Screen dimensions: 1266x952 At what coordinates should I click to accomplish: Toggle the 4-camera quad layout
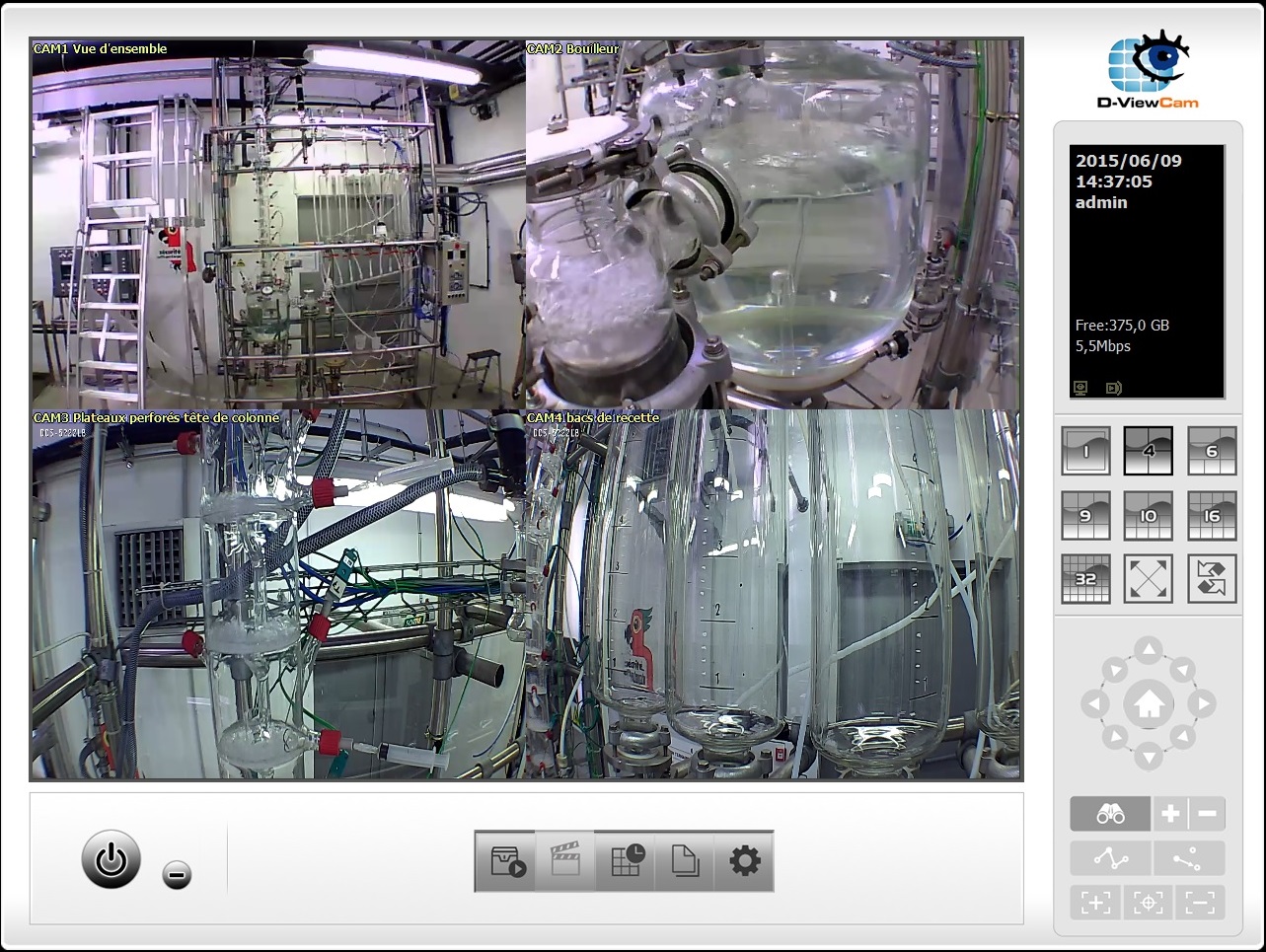[x=1148, y=451]
